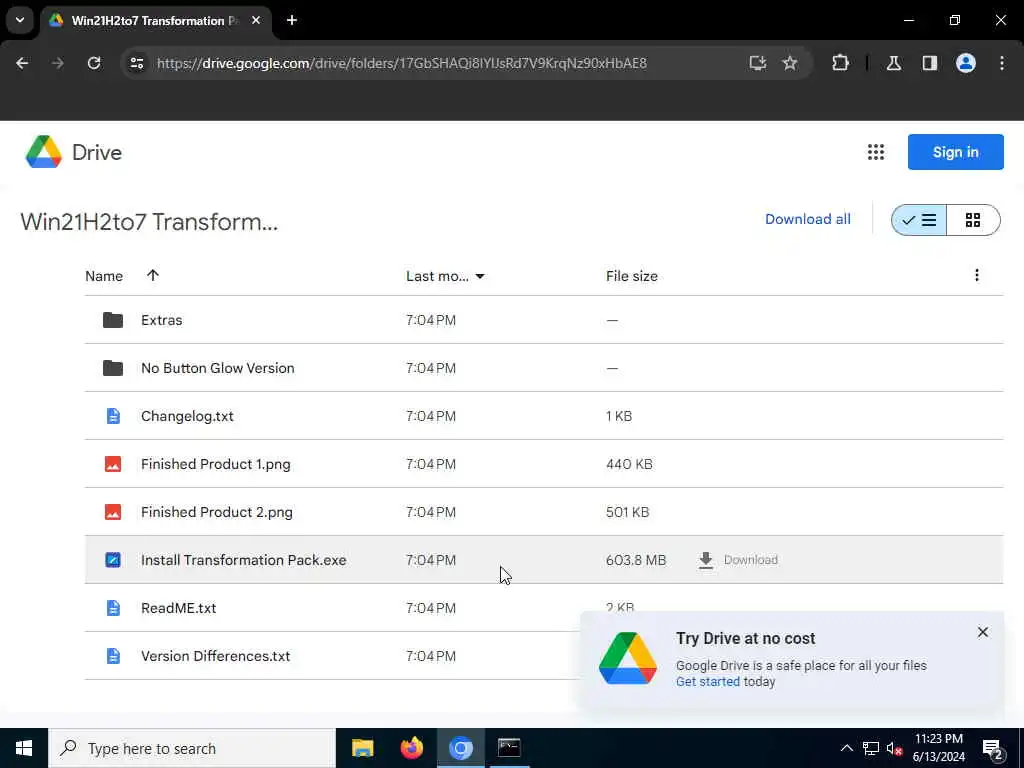Click the volume icon in the tray
The width and height of the screenshot is (1024, 768).
coord(894,748)
